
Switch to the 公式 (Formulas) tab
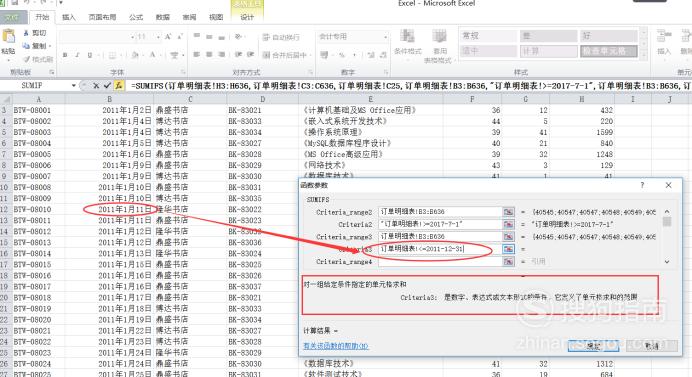click(x=136, y=17)
